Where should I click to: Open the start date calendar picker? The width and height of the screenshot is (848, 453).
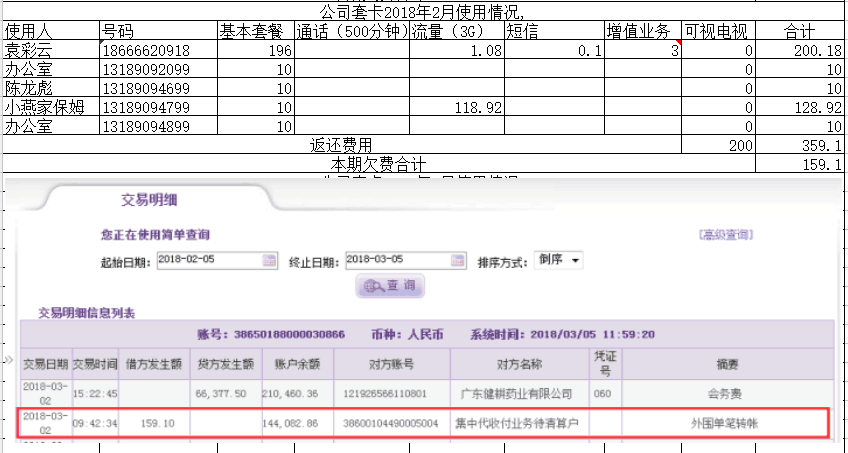[x=268, y=260]
